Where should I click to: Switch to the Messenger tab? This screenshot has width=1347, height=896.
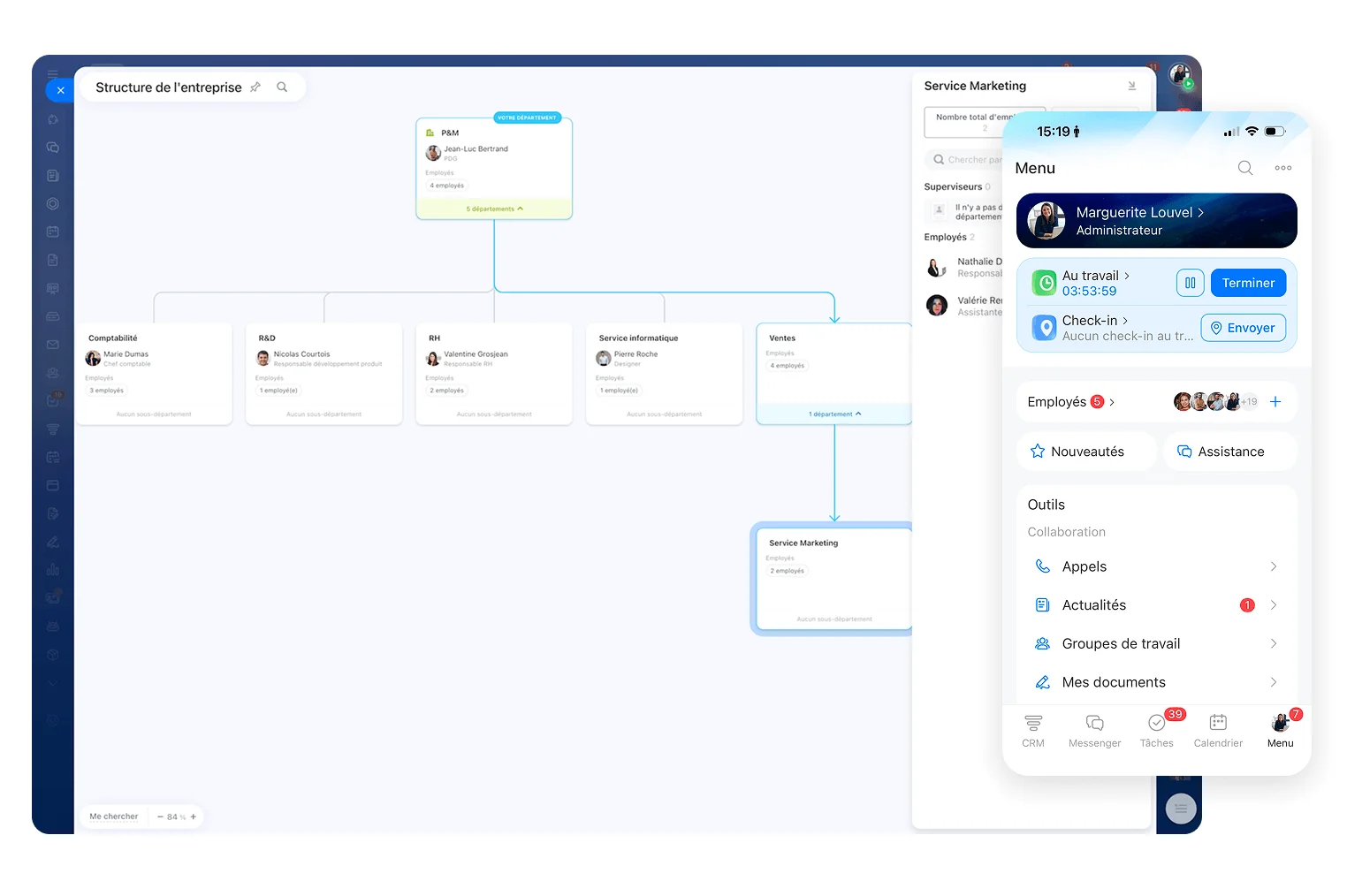pos(1094,731)
